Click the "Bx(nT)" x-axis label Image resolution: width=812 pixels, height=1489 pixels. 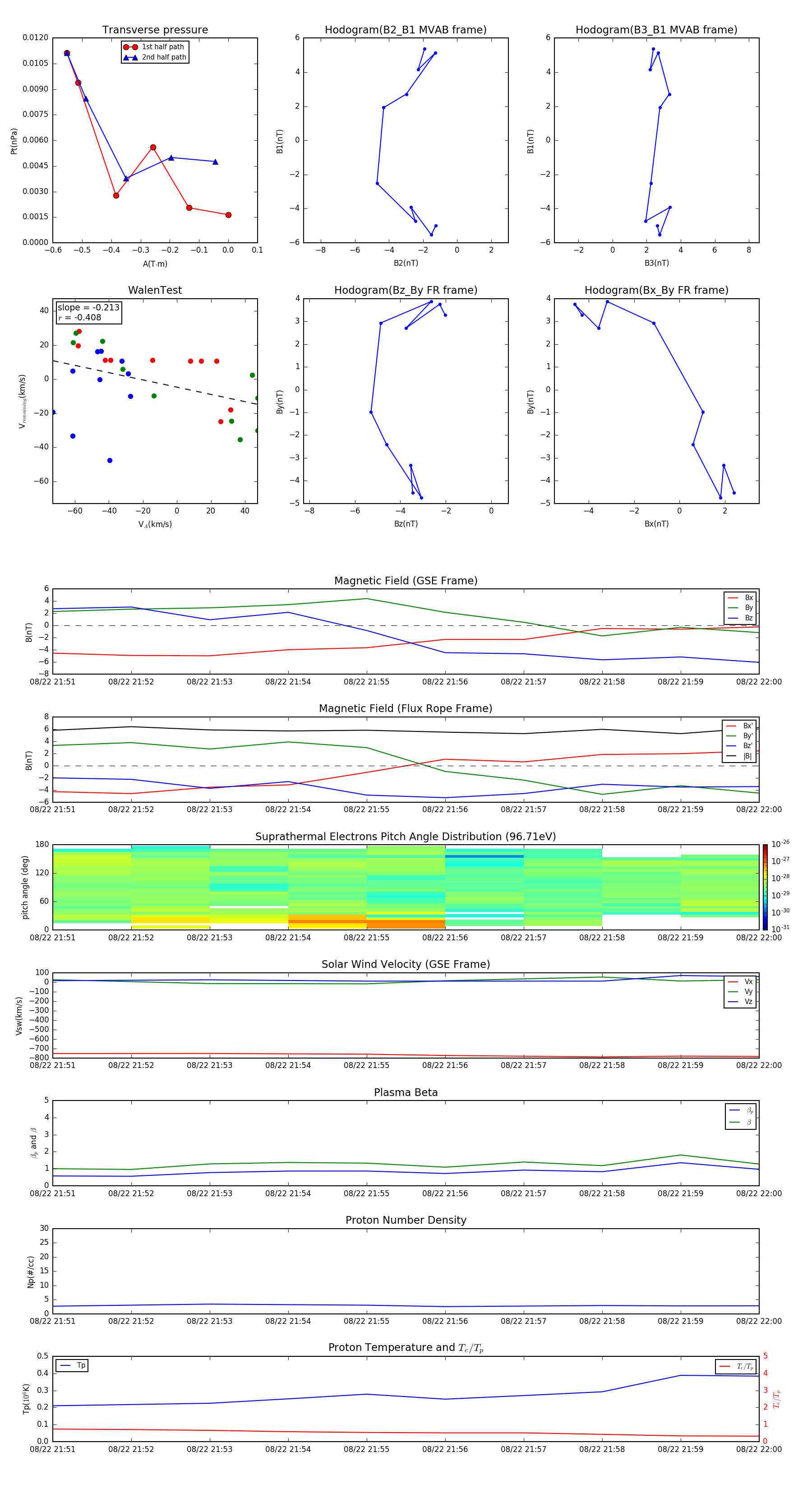(x=656, y=524)
